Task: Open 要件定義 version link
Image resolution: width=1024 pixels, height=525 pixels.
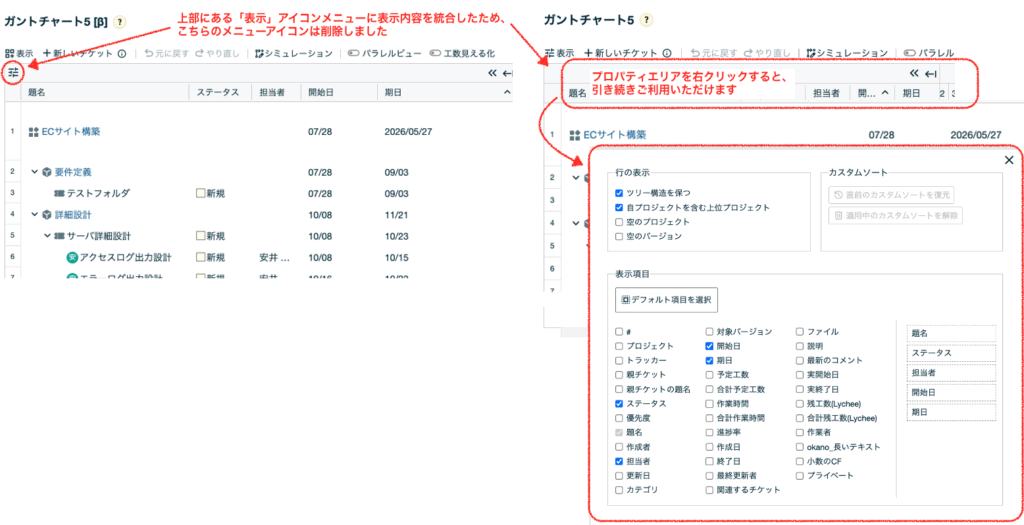Action: (72, 172)
